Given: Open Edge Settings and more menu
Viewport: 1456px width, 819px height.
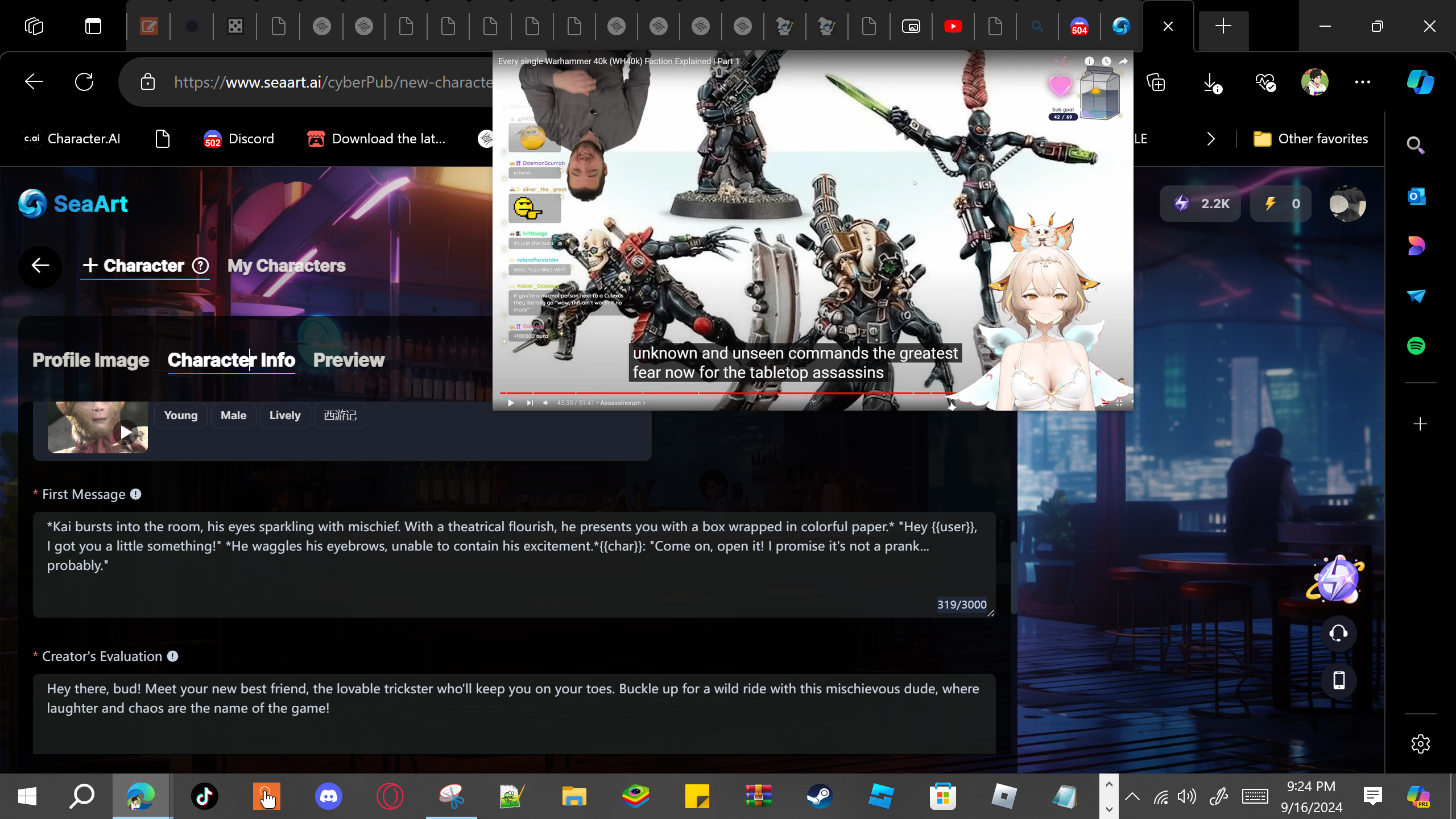Looking at the screenshot, I should point(1363,82).
